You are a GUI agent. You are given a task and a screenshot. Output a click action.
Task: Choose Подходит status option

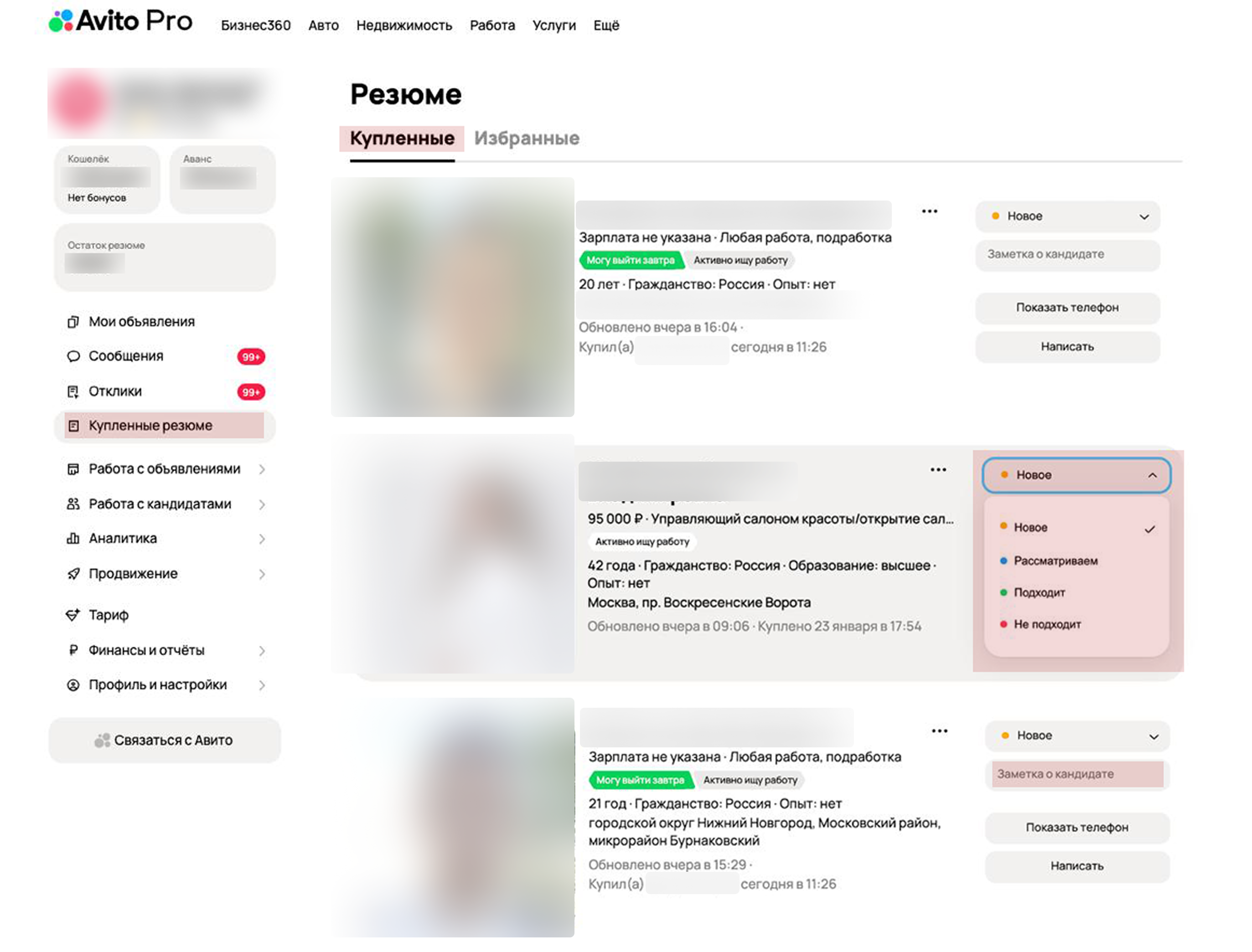point(1040,593)
